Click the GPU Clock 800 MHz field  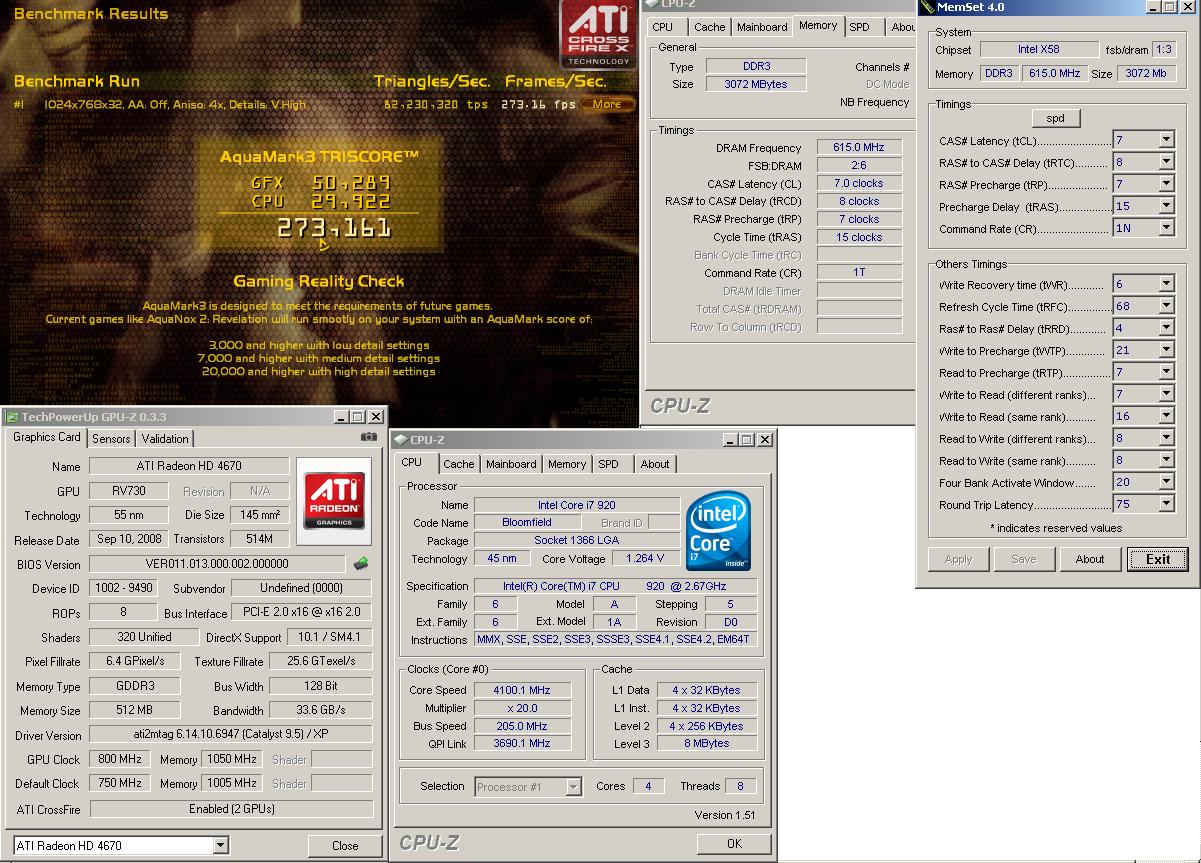tap(120, 760)
